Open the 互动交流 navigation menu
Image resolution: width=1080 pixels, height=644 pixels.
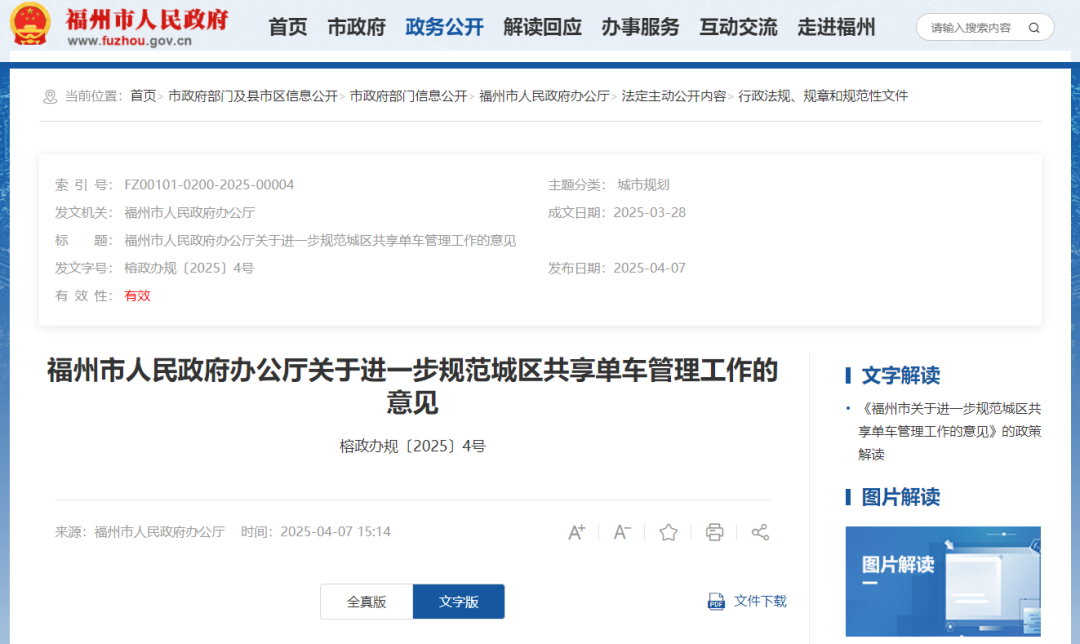[x=738, y=28]
